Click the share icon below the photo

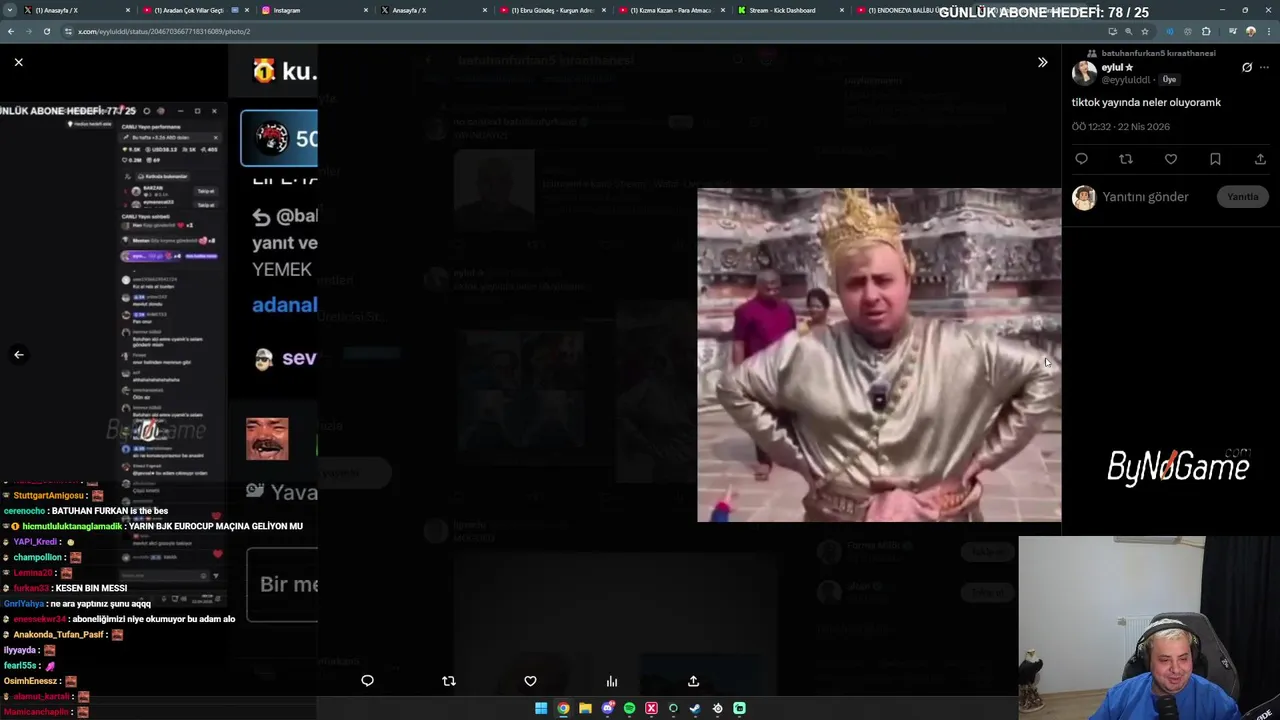coord(693,681)
